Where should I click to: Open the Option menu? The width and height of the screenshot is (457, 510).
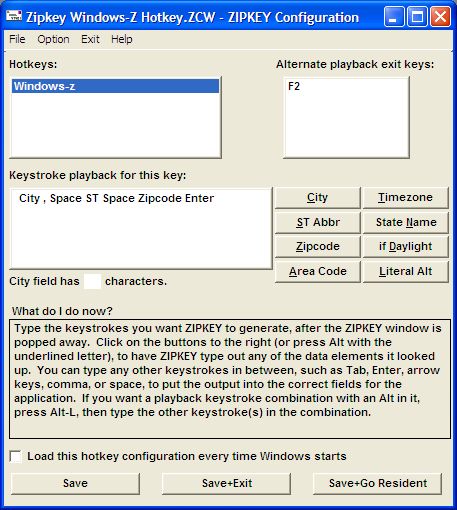(x=53, y=39)
